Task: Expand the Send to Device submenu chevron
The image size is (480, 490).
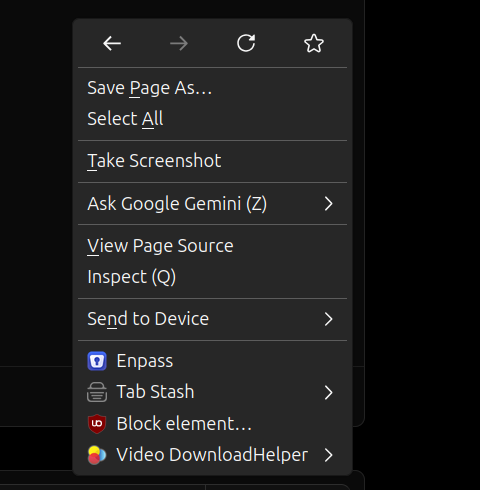Action: 329,319
